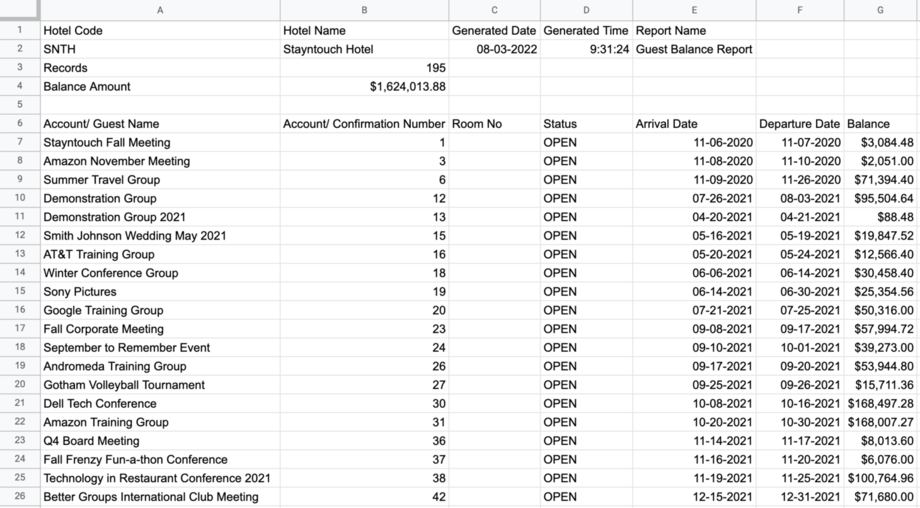Image resolution: width=920 pixels, height=508 pixels.
Task: Select the 'Winter Conference Group' cell
Action: pyautogui.click(x=160, y=273)
